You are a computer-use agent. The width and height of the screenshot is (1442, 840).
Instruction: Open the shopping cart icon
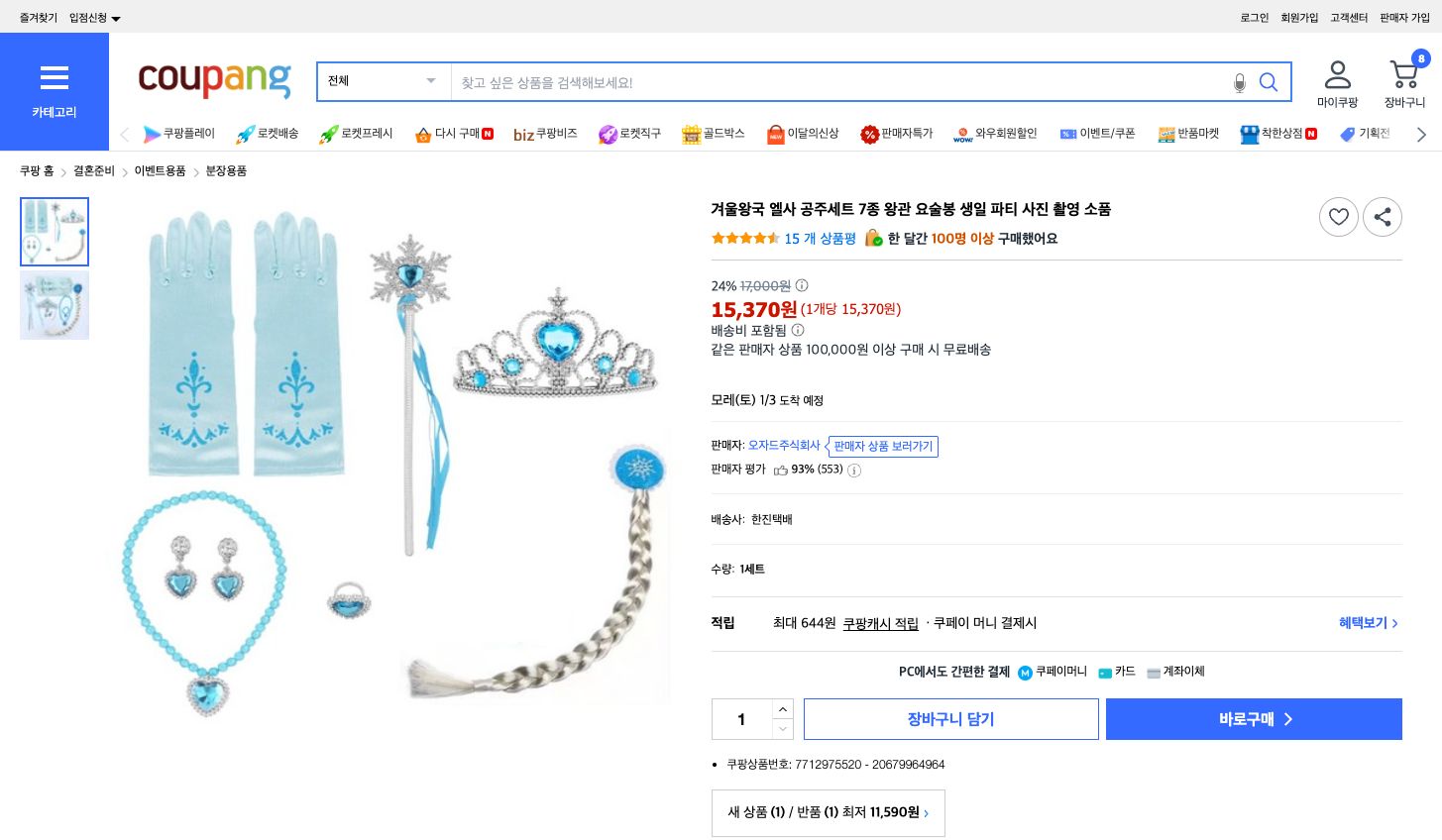[1403, 73]
